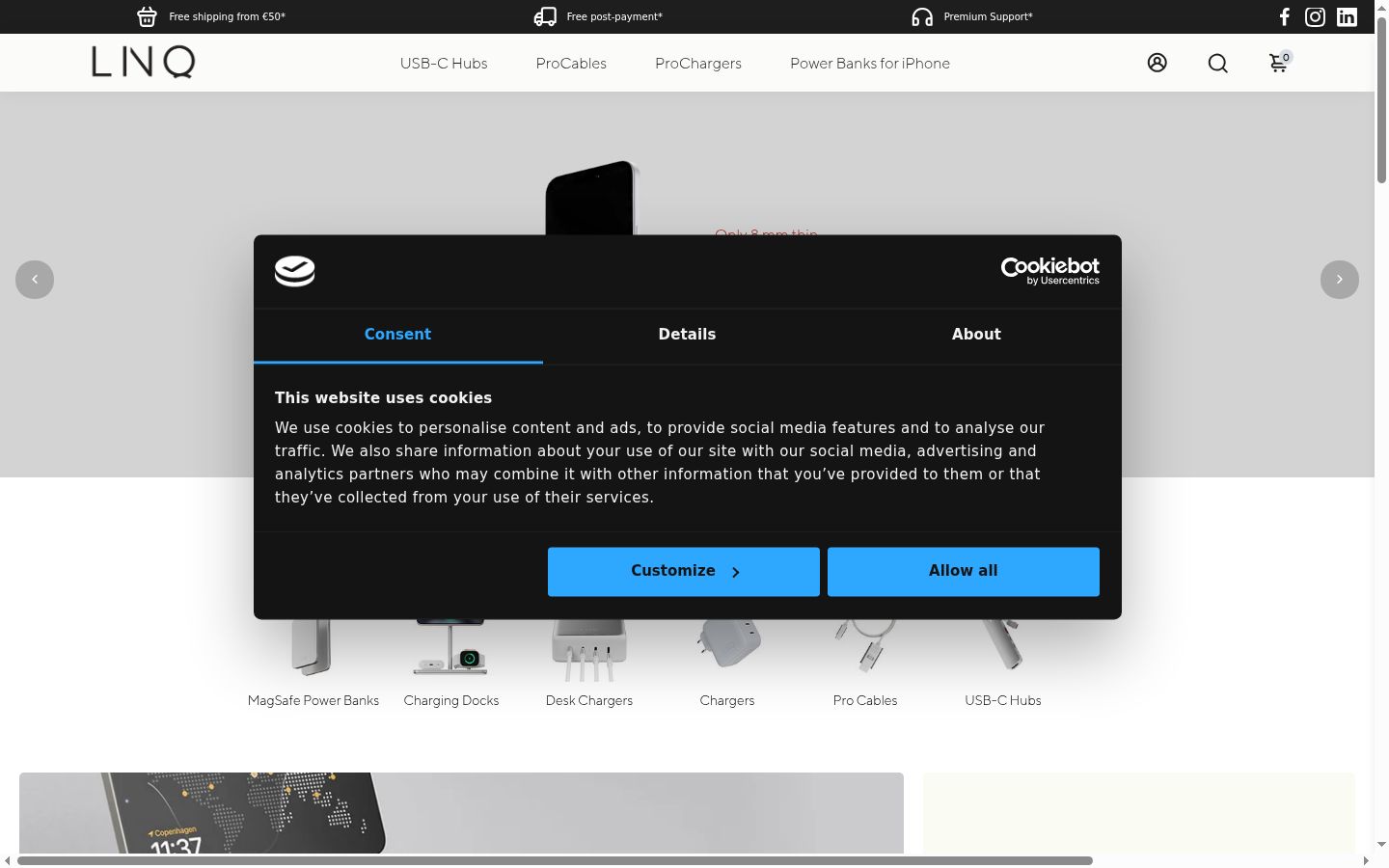
Task: Switch to the Consent tab
Action: coord(398,335)
